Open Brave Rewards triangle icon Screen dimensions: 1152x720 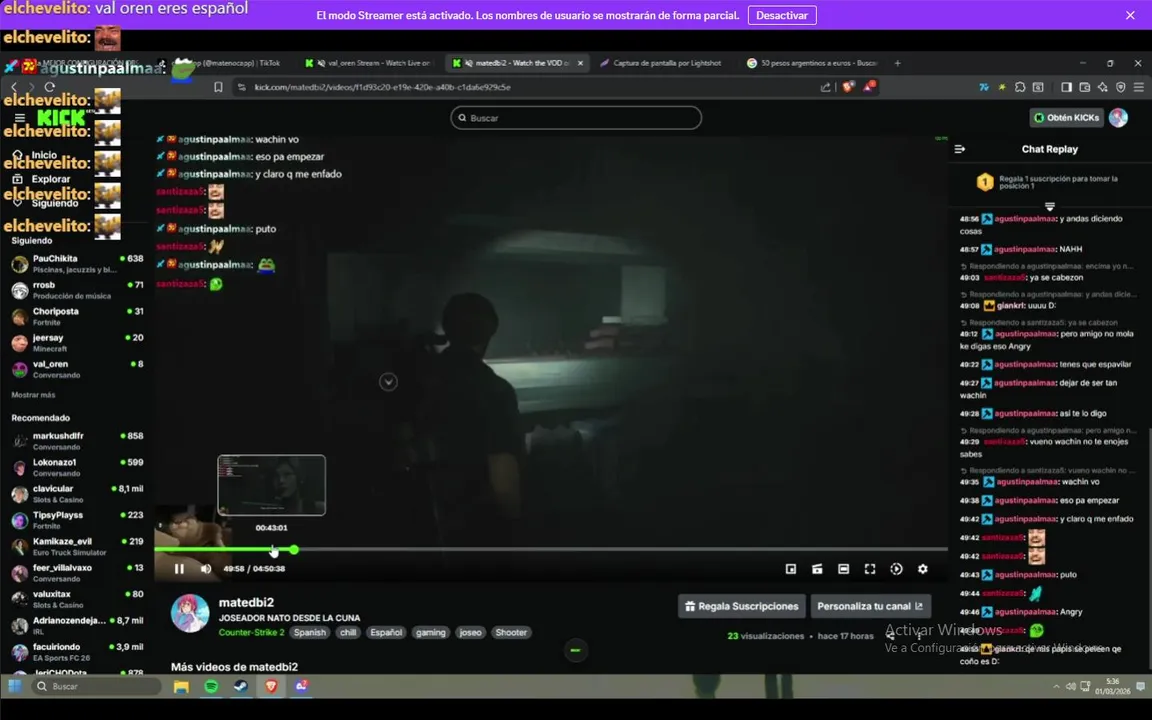[x=869, y=87]
